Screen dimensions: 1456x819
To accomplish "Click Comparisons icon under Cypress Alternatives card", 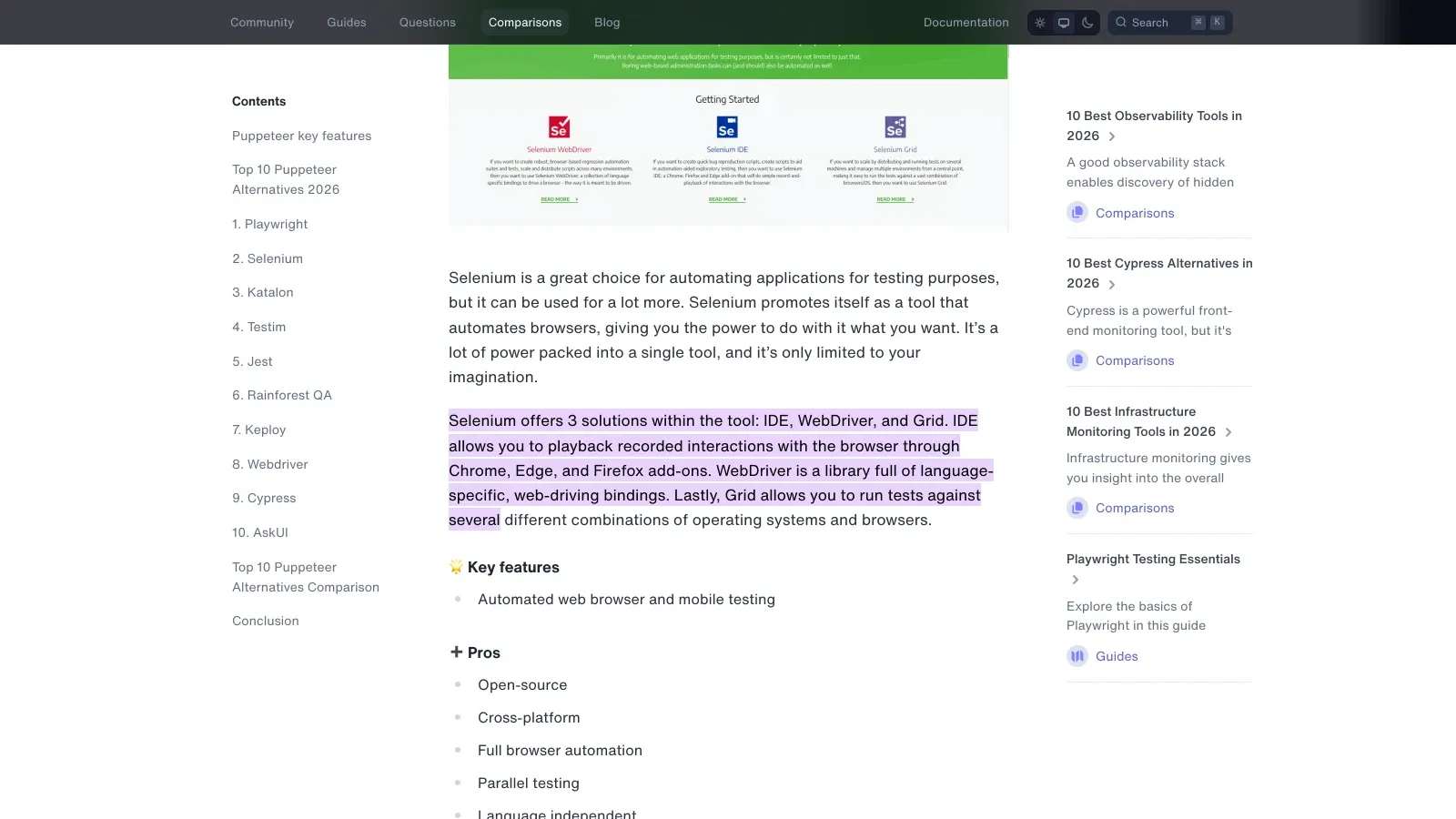I will 1077,360.
